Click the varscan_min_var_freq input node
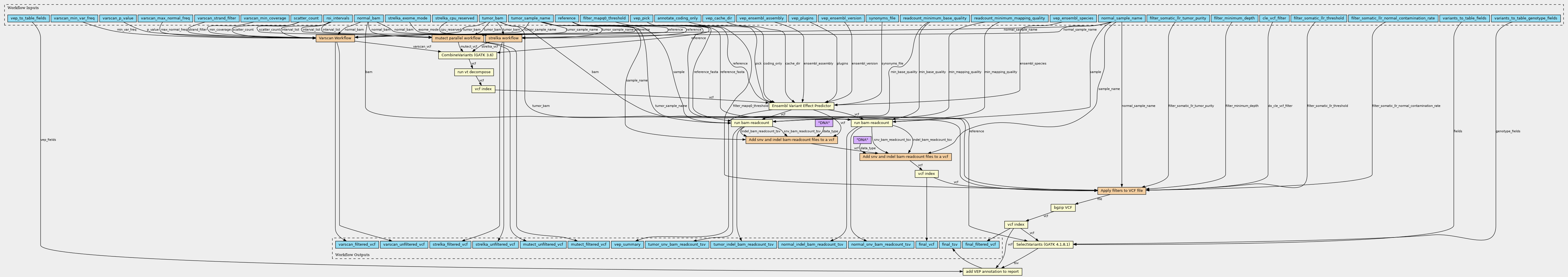Screen dimensions: 1568x277 74,18
